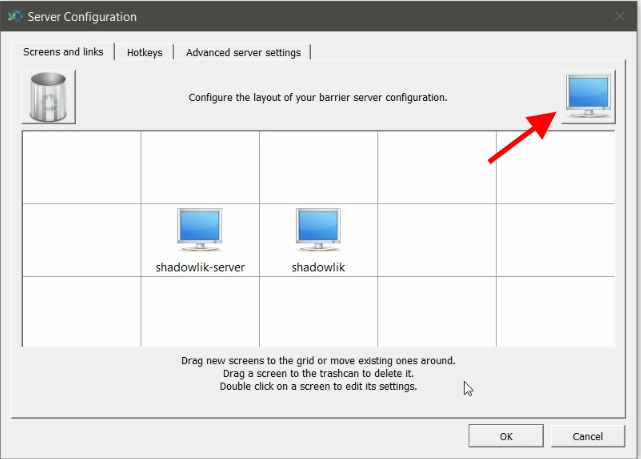Click the "shadowlik-server" label

[200, 267]
